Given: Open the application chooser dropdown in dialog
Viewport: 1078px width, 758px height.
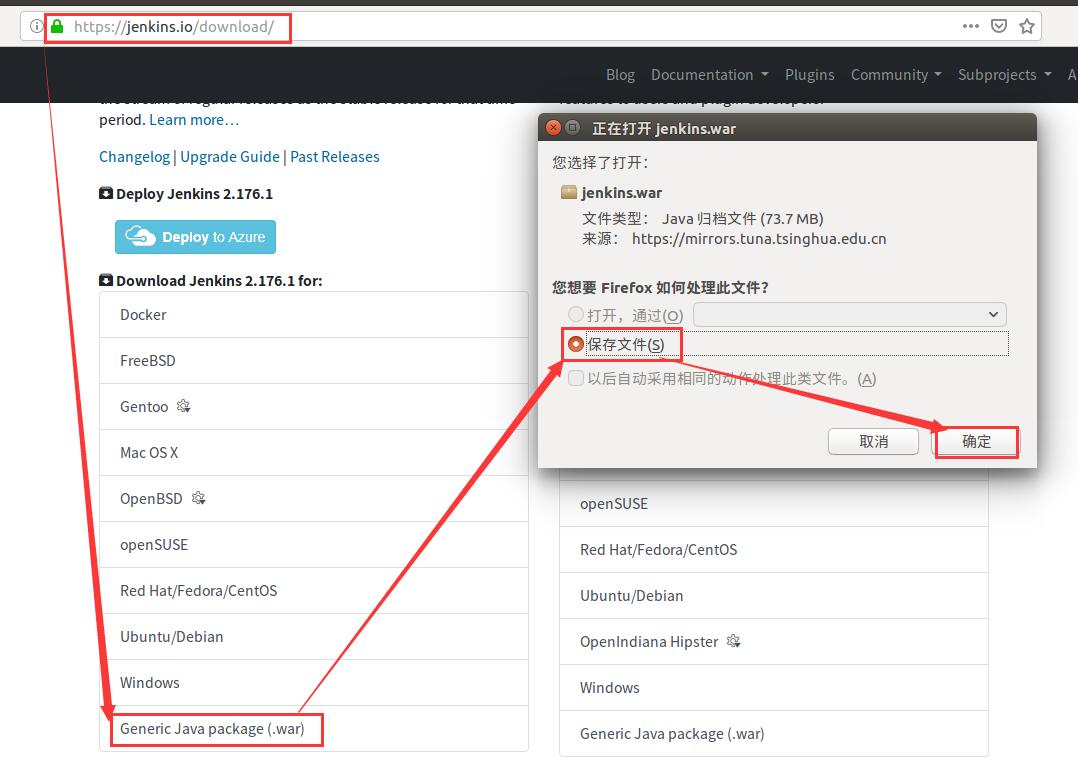Looking at the screenshot, I should pyautogui.click(x=850, y=314).
